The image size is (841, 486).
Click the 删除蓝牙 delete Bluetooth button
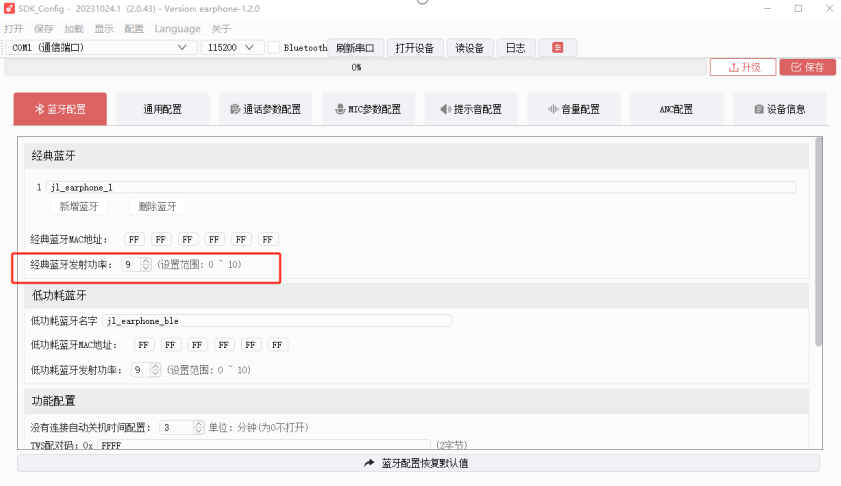pyautogui.click(x=157, y=207)
